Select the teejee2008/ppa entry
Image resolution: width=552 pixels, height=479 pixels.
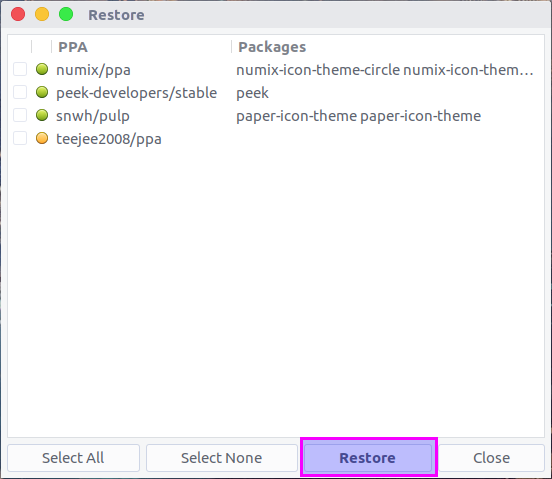coord(109,139)
